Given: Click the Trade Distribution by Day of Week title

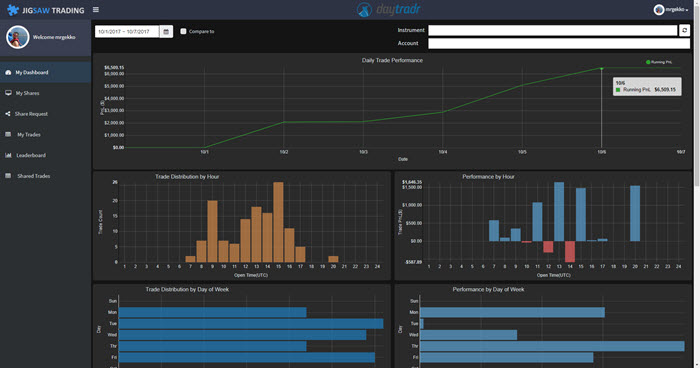Looking at the screenshot, I should [187, 289].
